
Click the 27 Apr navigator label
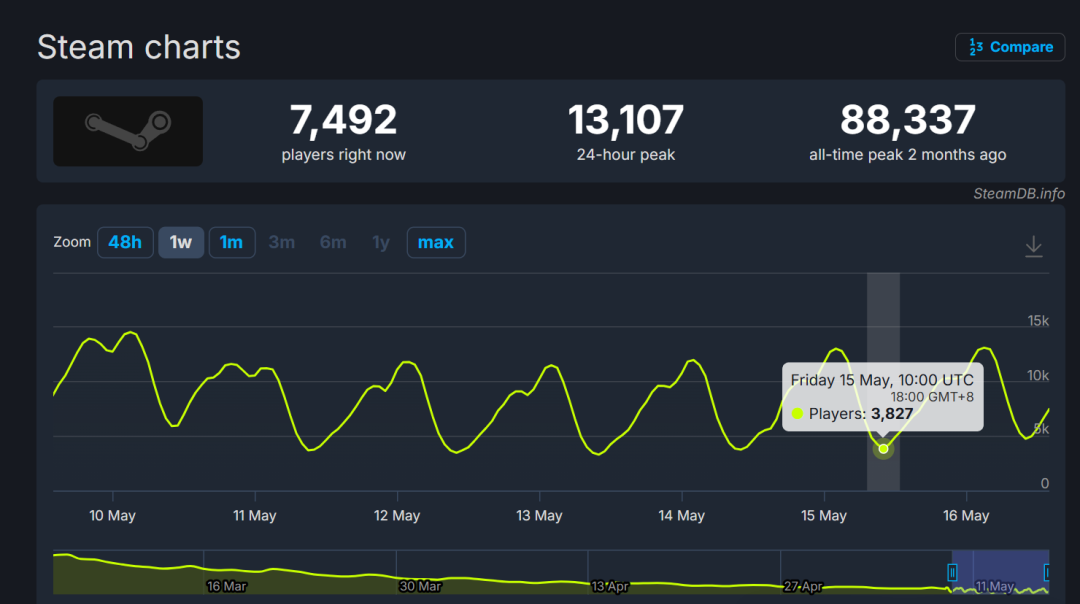tap(803, 586)
